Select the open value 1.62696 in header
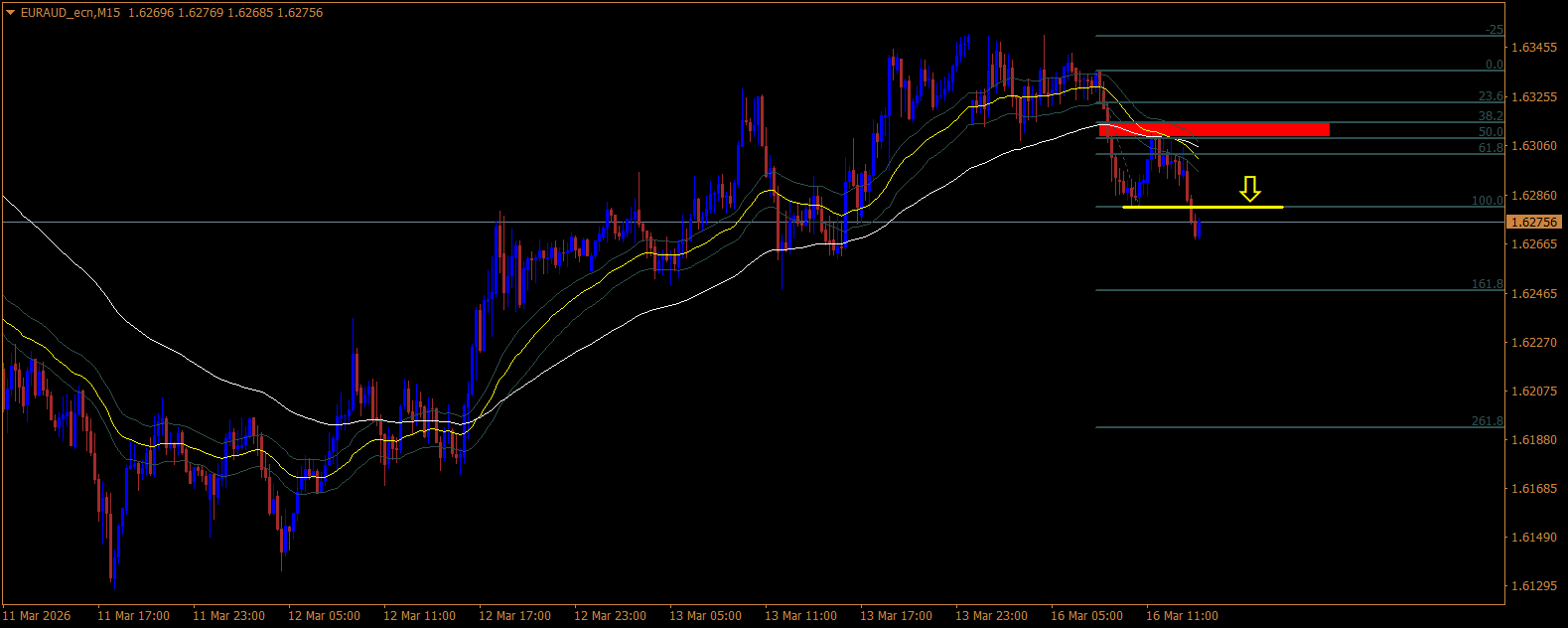The width and height of the screenshot is (1568, 628). [x=150, y=13]
